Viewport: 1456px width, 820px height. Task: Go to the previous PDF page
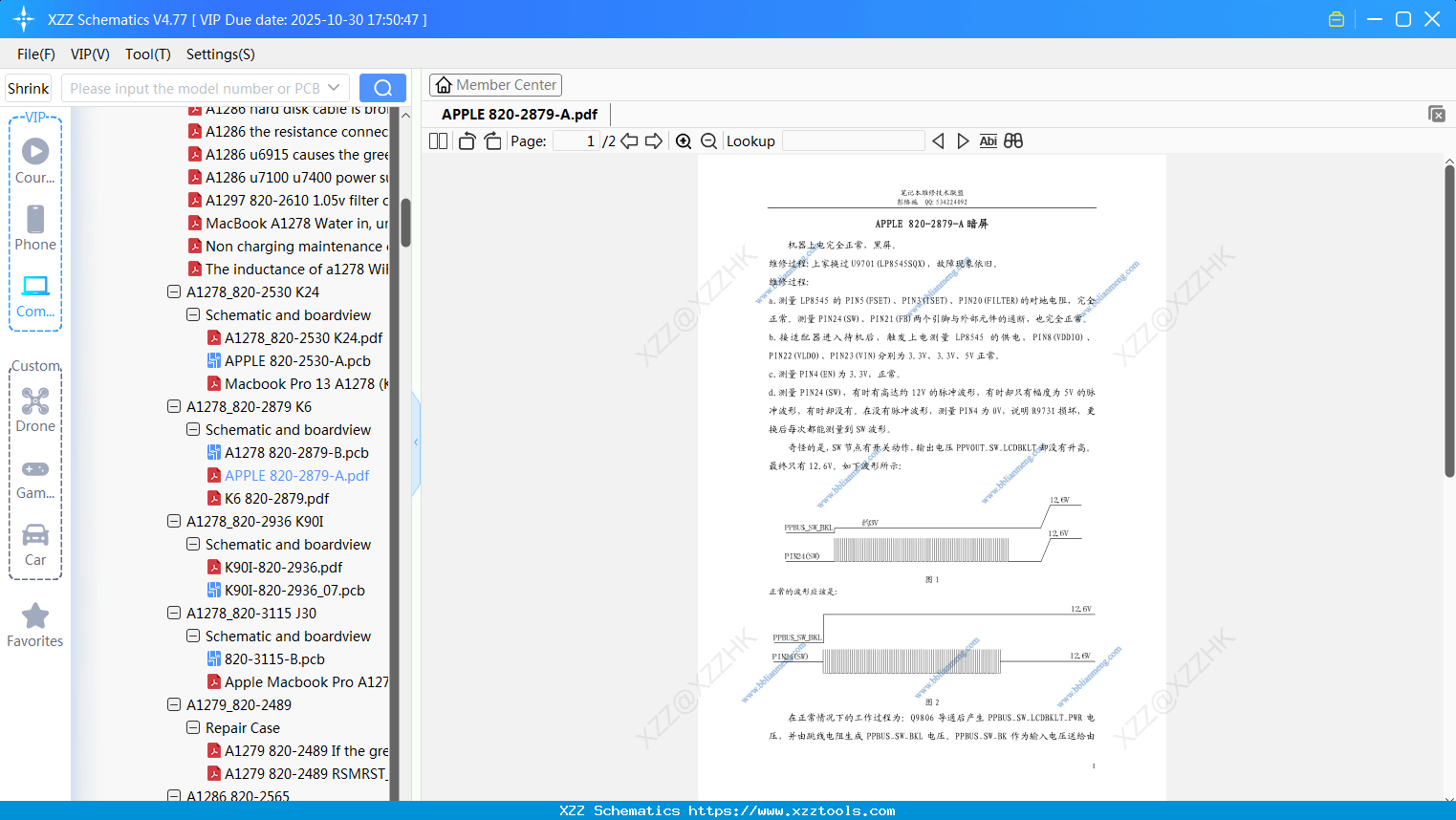click(x=629, y=141)
